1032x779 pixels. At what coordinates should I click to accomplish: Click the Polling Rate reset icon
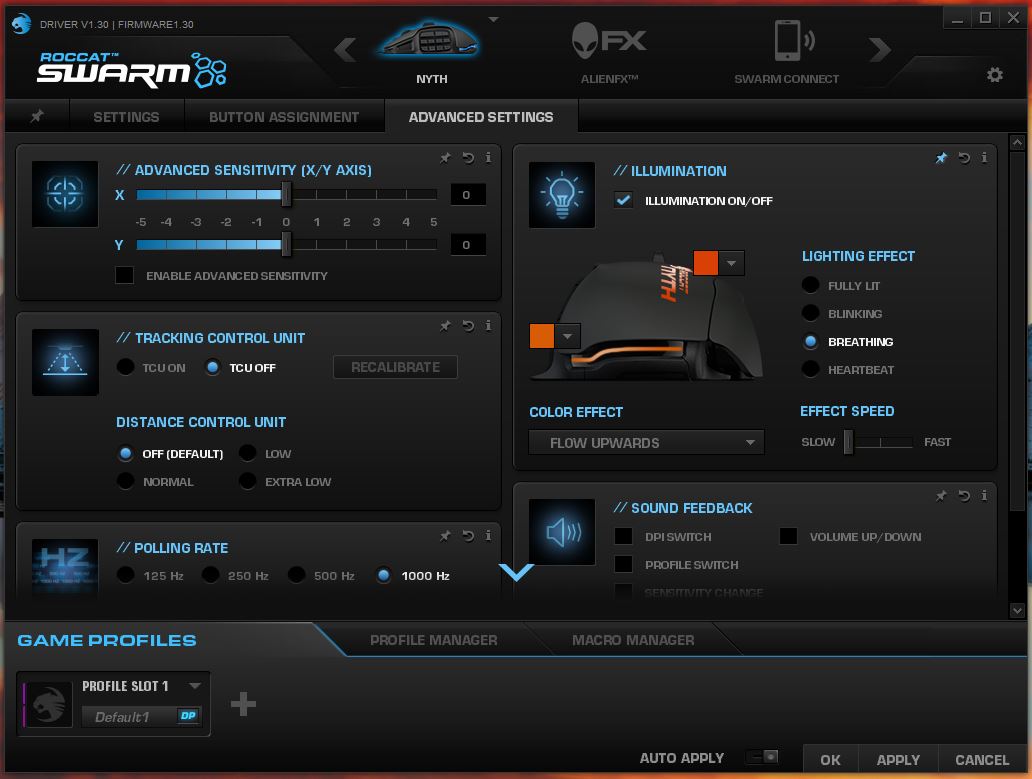466,535
